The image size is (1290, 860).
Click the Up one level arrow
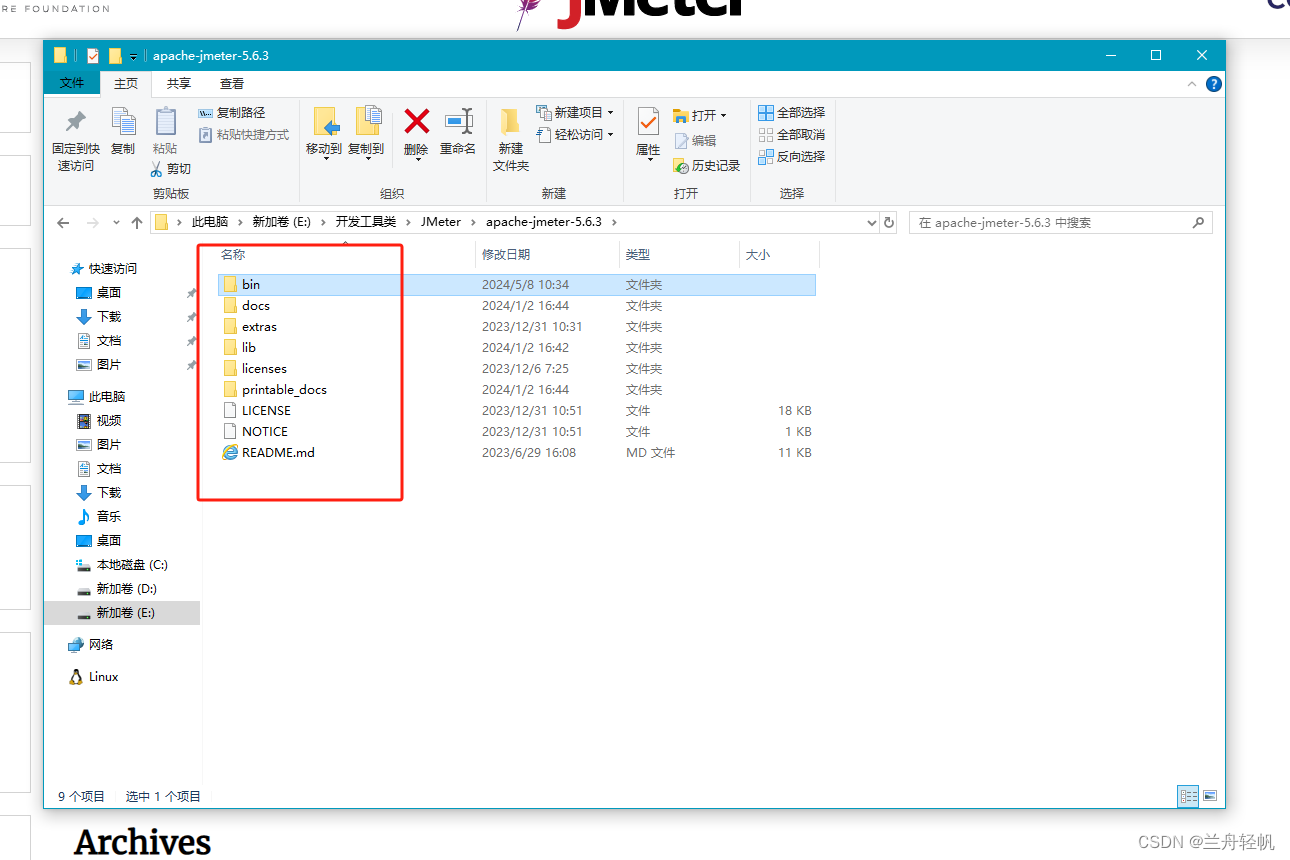[x=137, y=223]
